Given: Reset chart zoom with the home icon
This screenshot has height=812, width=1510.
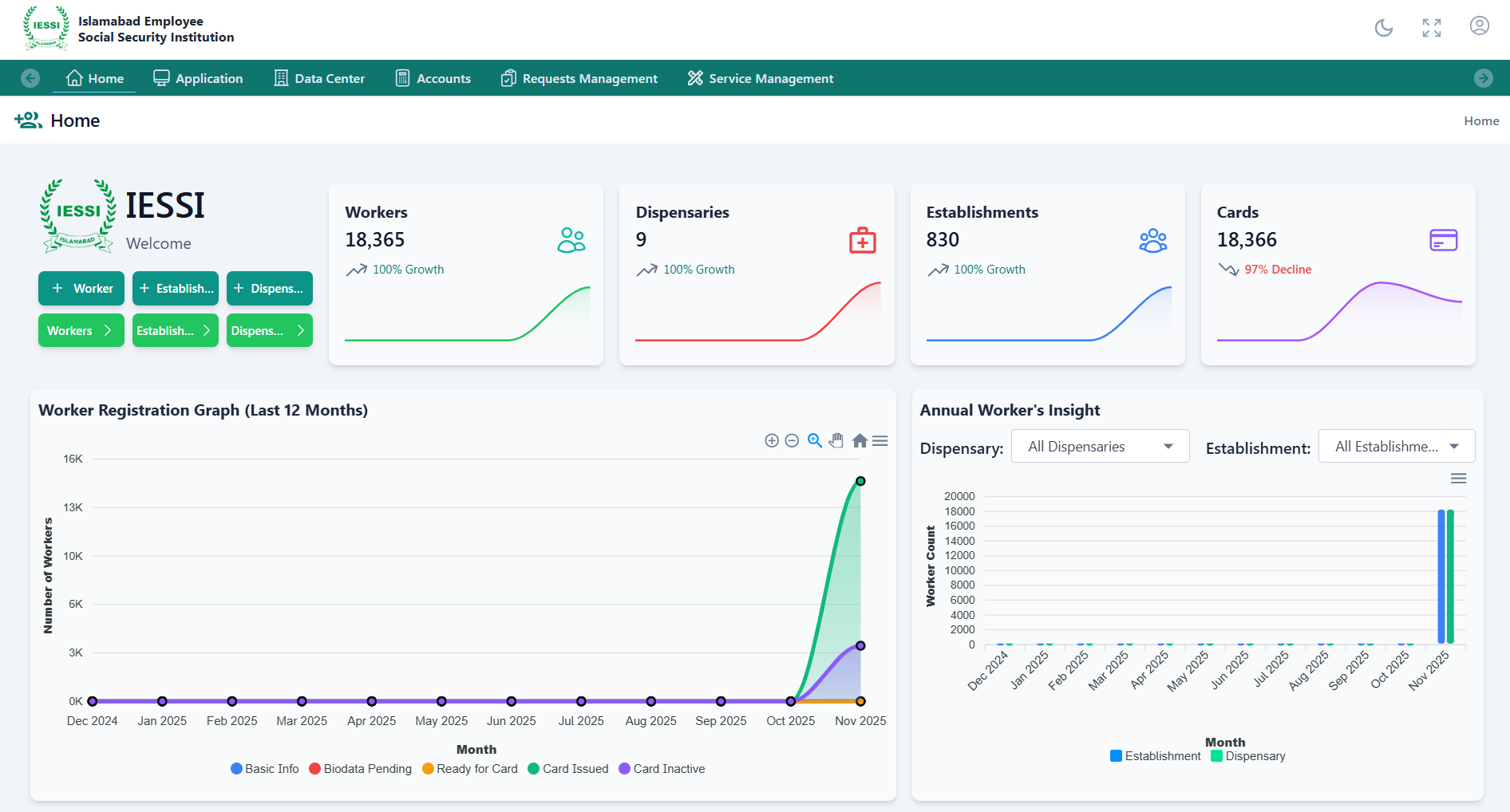Looking at the screenshot, I should (x=860, y=440).
